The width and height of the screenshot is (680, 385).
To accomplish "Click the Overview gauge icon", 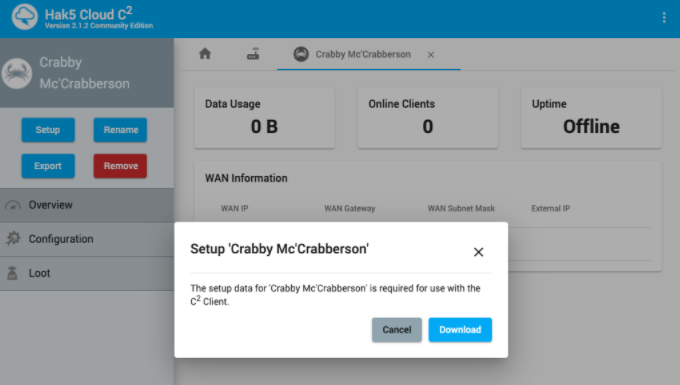I will pos(13,205).
